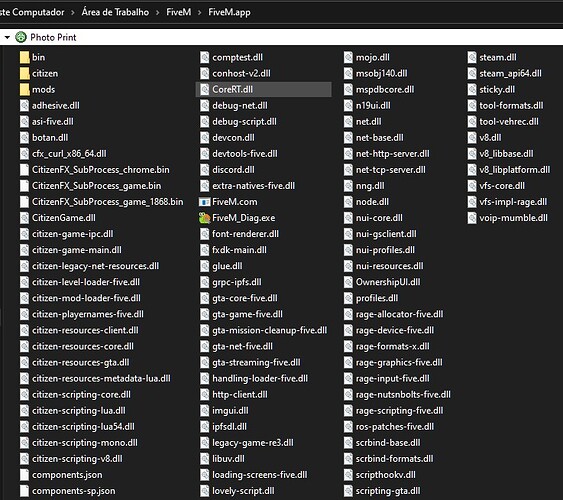Click the v8.dll file icon
The height and width of the screenshot is (500, 563).
tap(472, 138)
